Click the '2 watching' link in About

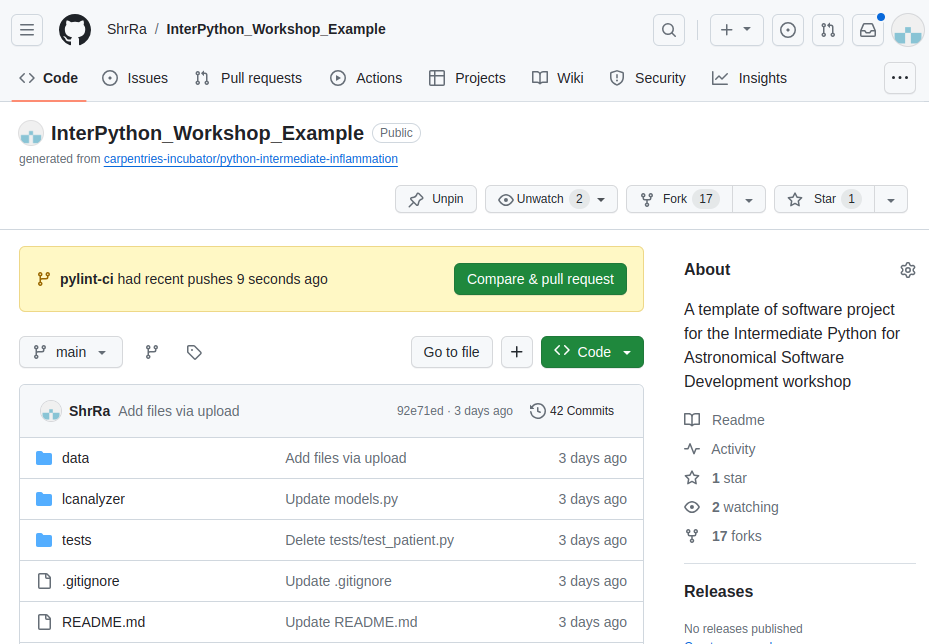point(745,507)
